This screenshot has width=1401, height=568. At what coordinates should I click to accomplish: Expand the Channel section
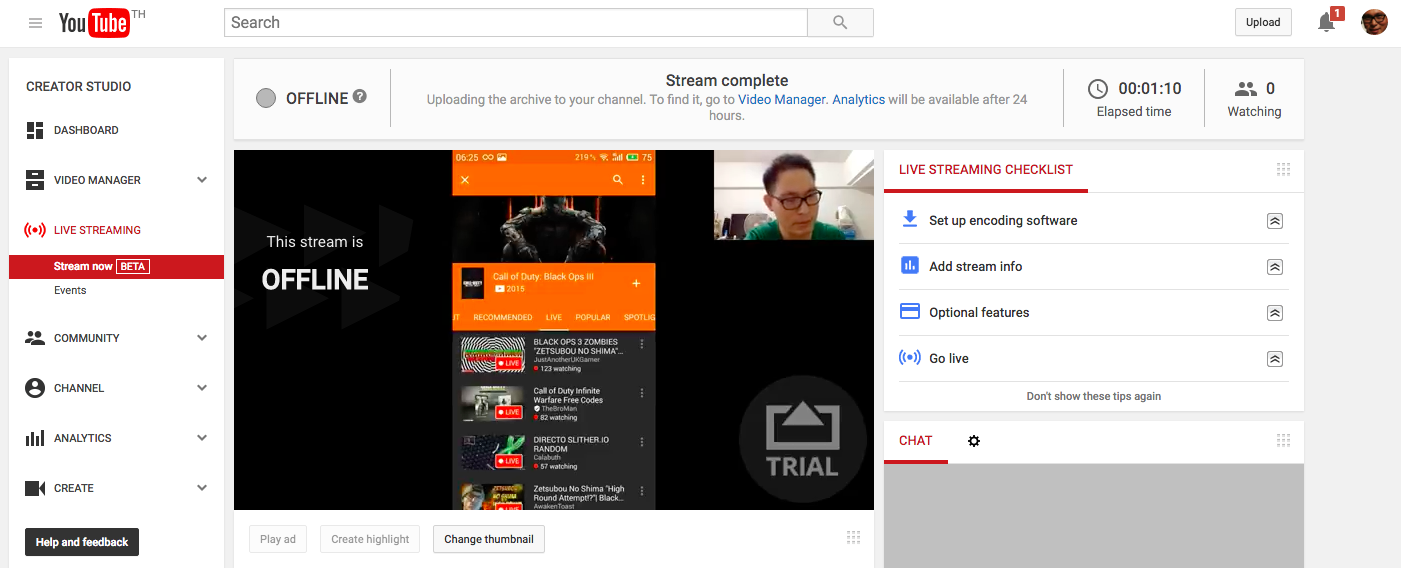[202, 388]
